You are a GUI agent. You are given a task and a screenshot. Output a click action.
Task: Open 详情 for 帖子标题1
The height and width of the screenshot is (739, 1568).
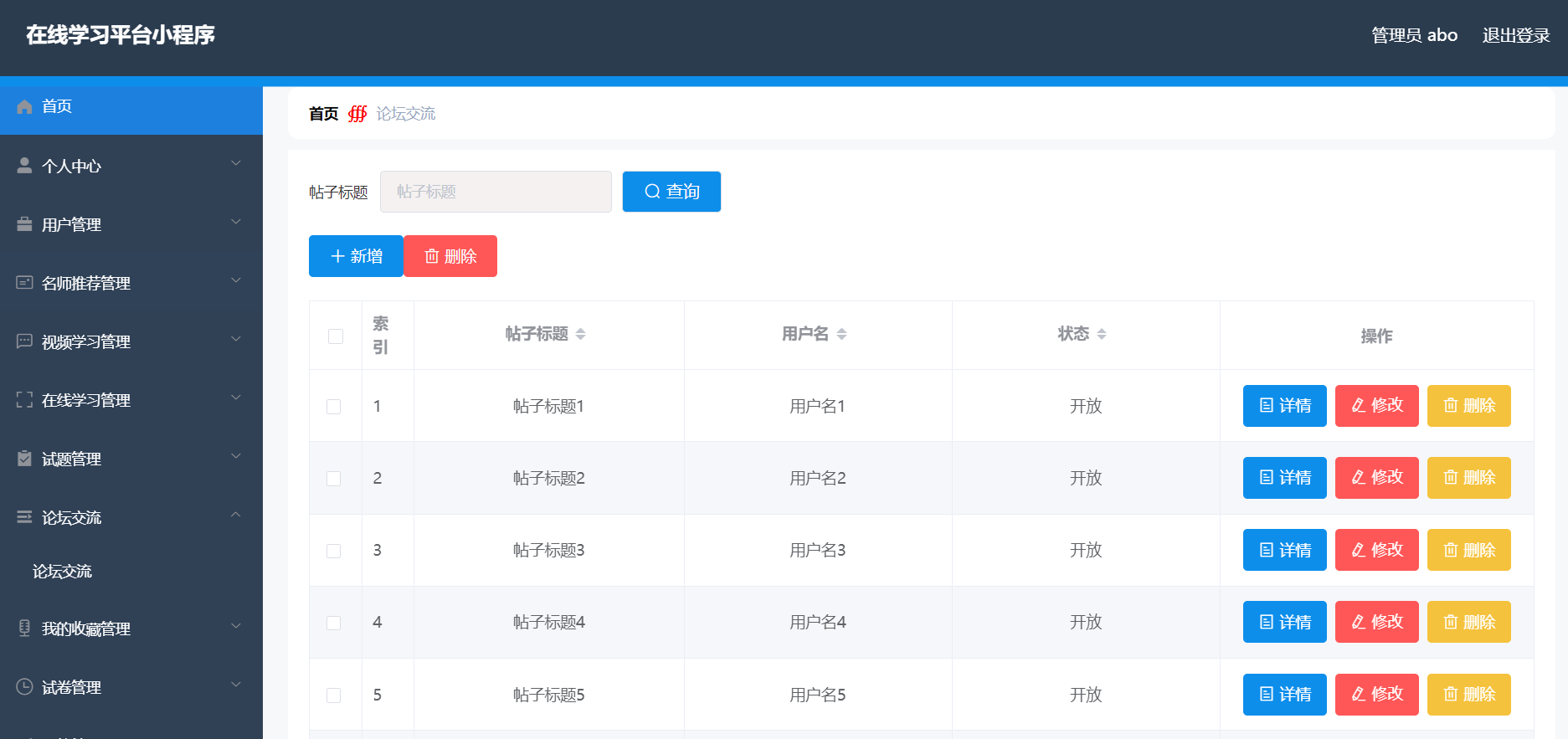click(x=1285, y=406)
